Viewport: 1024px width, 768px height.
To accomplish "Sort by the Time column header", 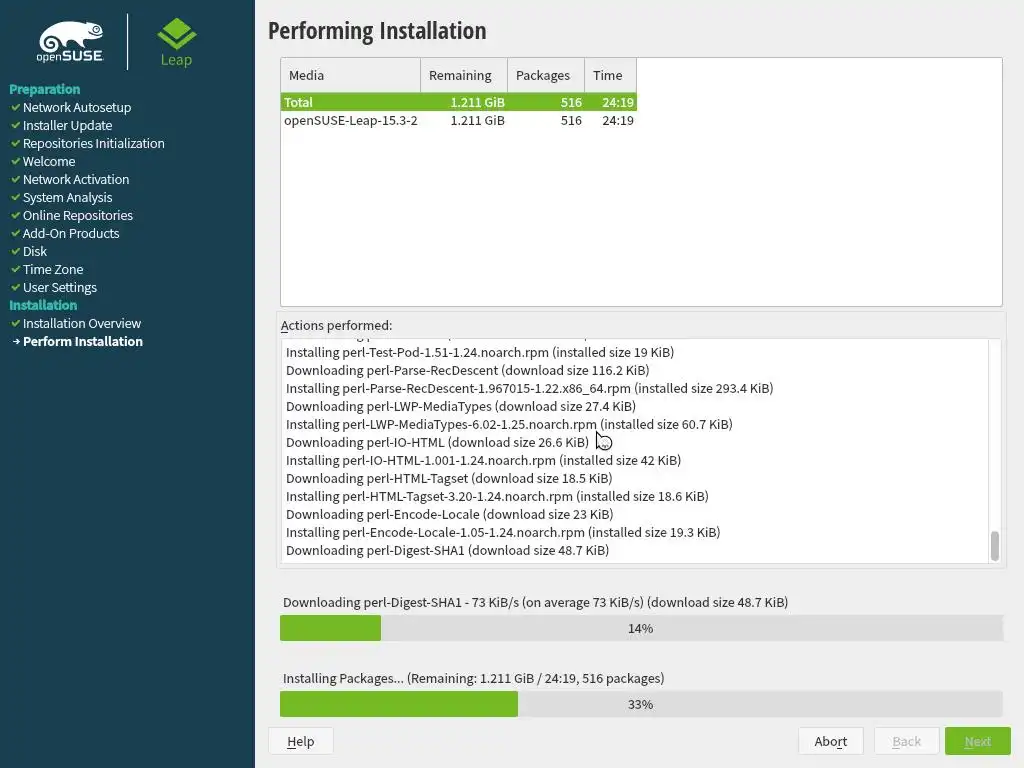I will [611, 75].
